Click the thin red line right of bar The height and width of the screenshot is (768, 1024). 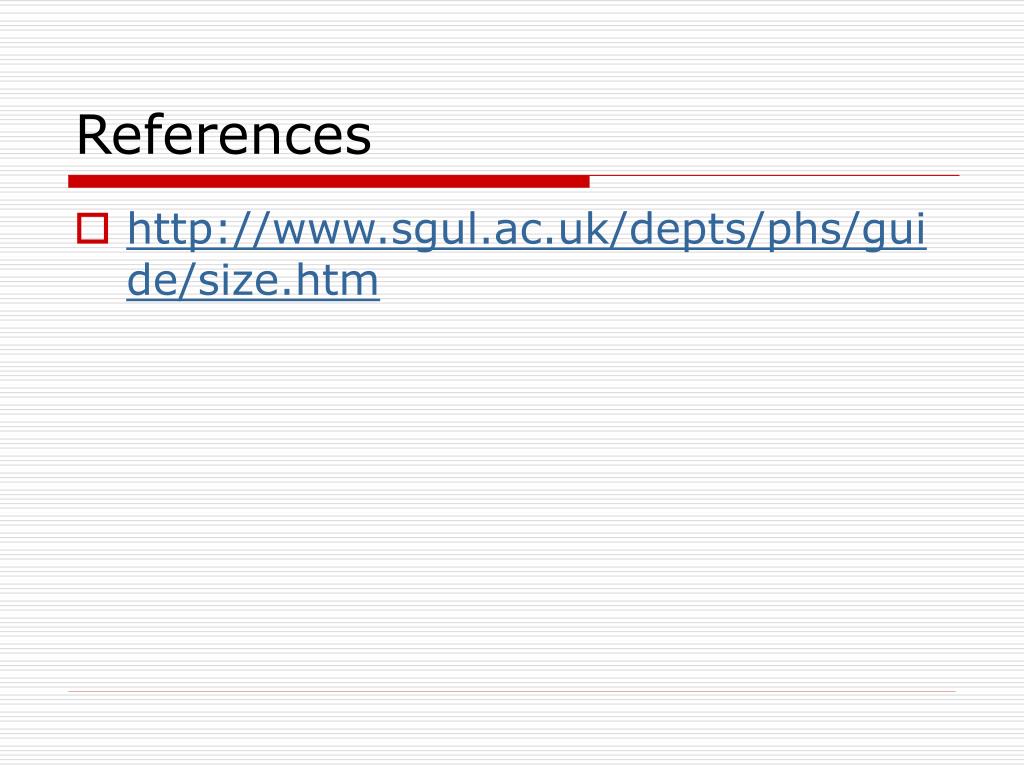(x=775, y=176)
